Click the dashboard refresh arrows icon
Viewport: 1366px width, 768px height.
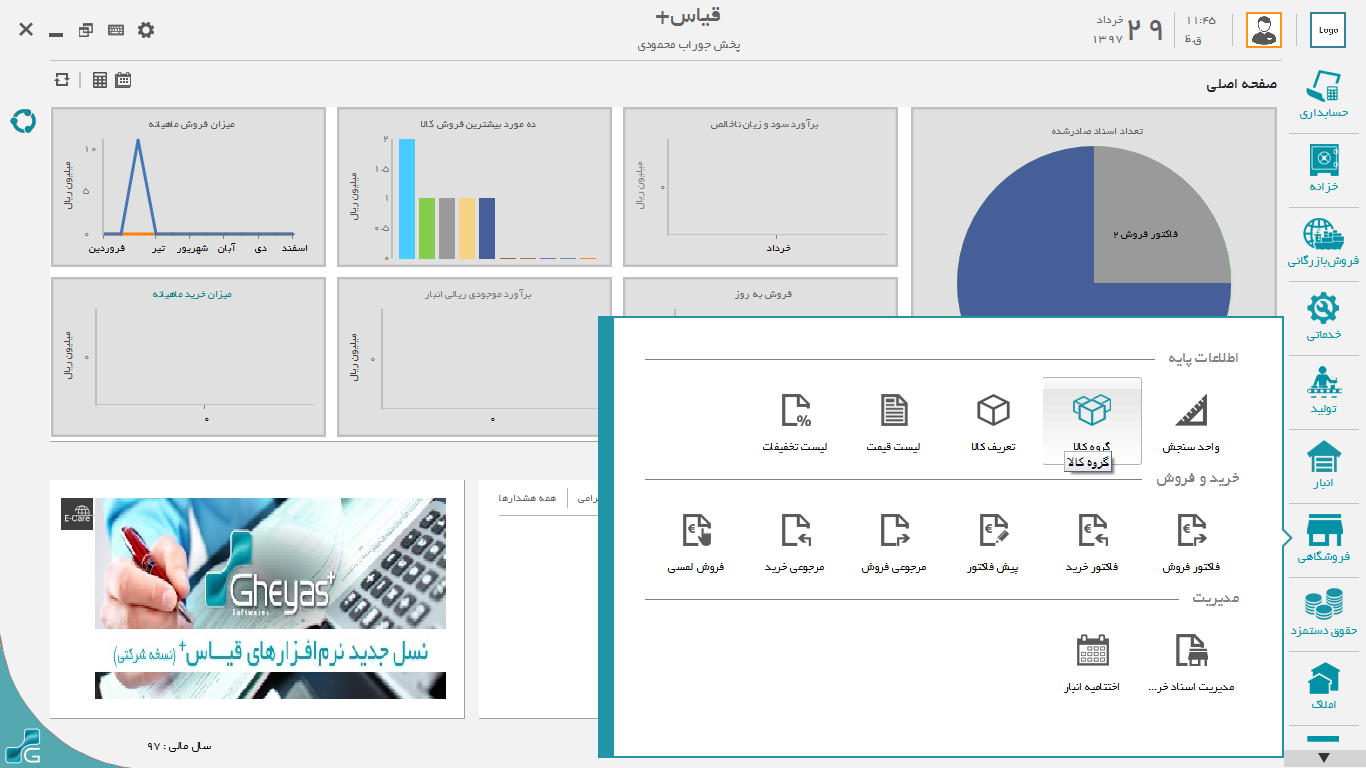62,80
